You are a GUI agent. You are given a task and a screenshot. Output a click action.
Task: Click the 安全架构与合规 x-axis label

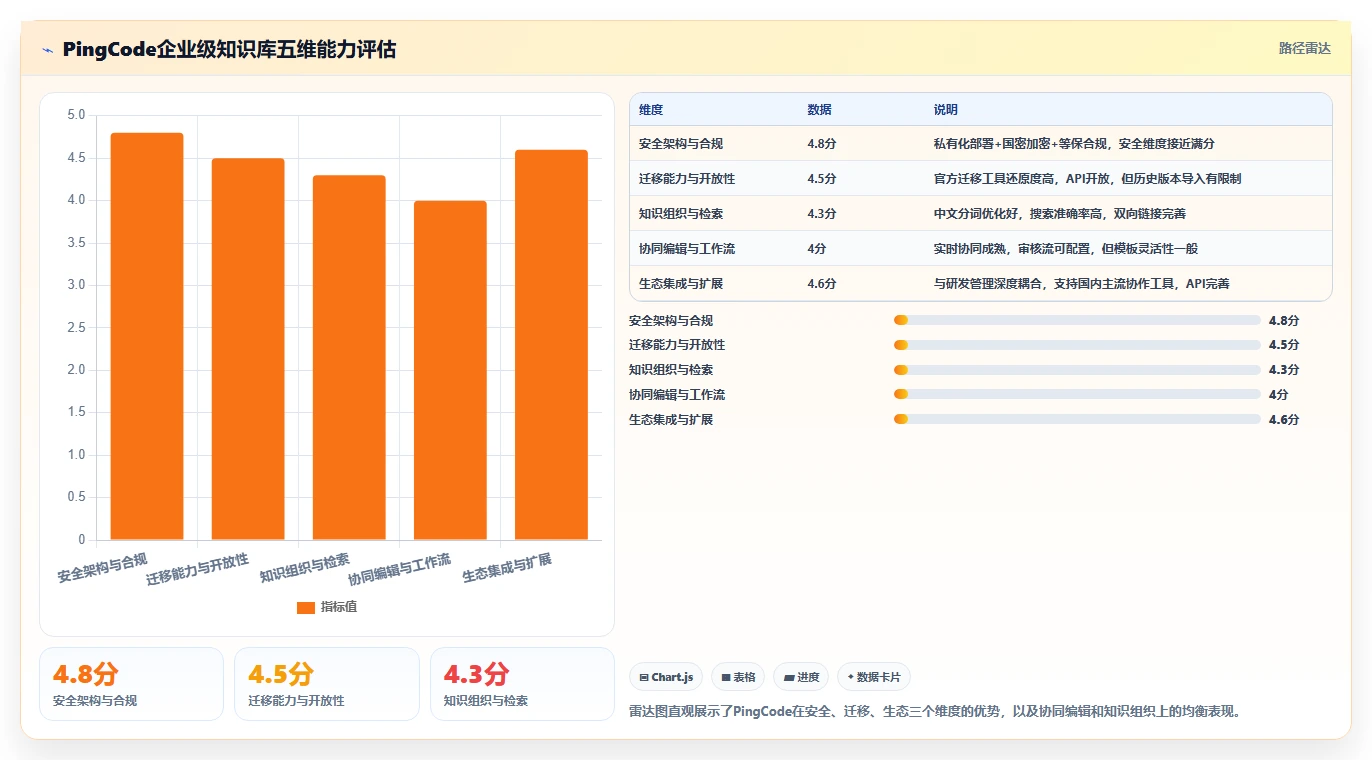point(103,568)
